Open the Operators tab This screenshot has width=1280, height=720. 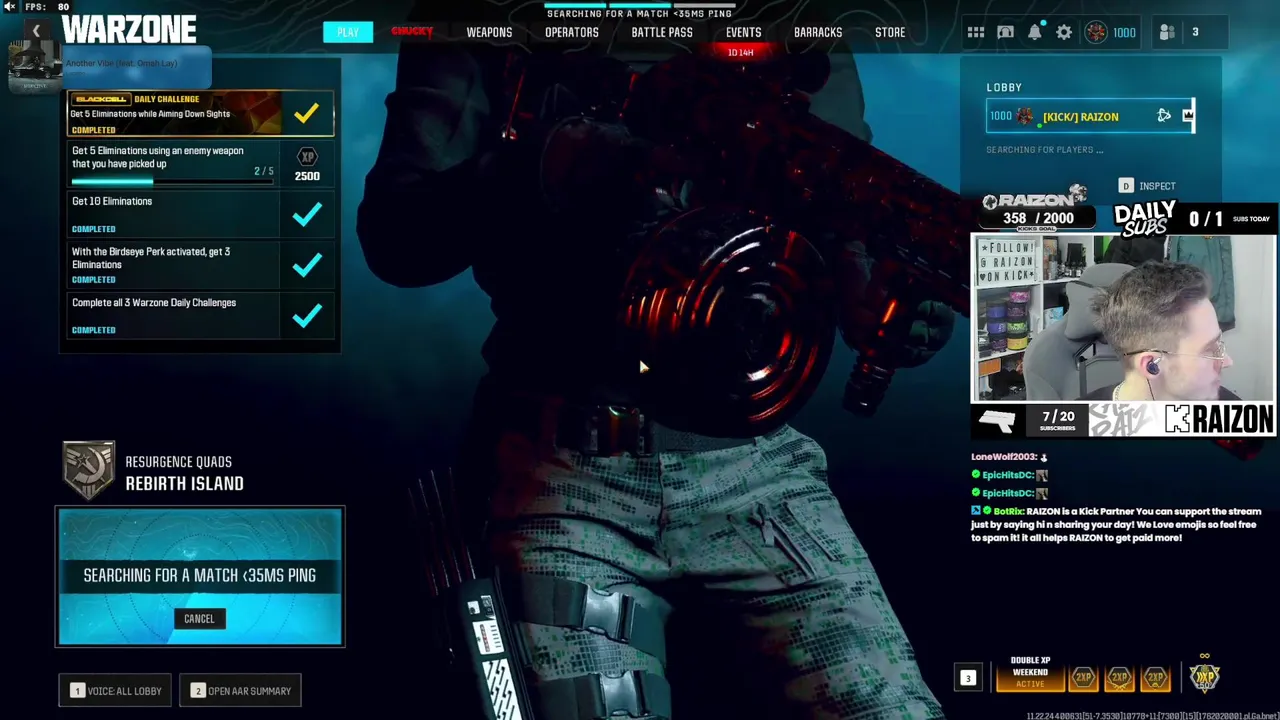point(572,32)
